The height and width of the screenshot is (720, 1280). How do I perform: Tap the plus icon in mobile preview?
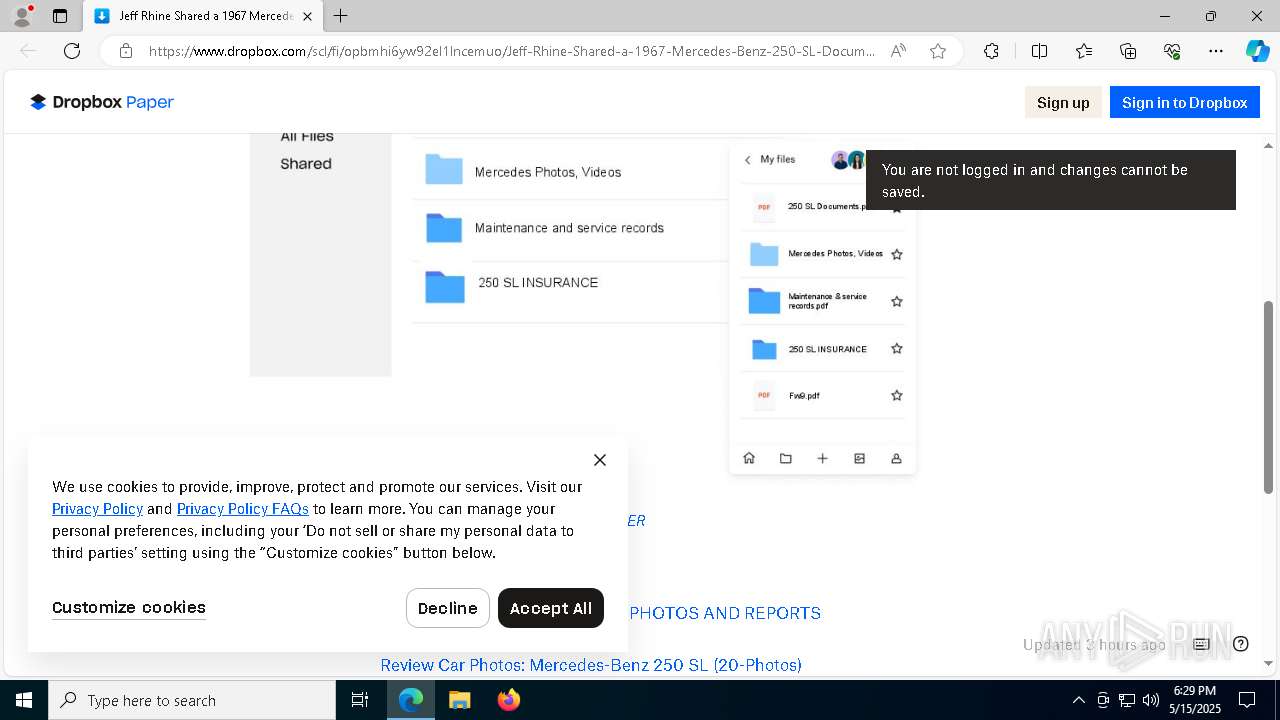tap(822, 458)
